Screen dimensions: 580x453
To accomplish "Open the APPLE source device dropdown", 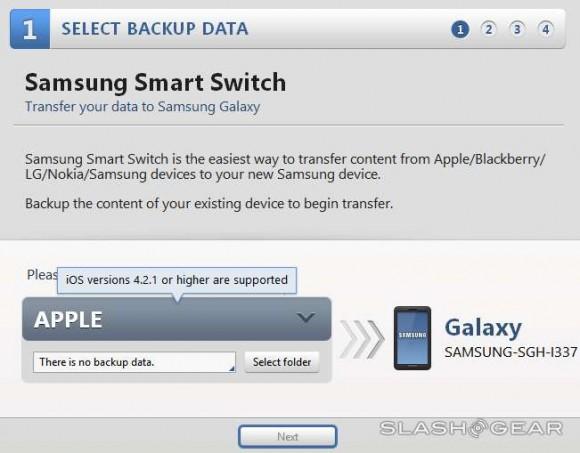I will pos(177,319).
